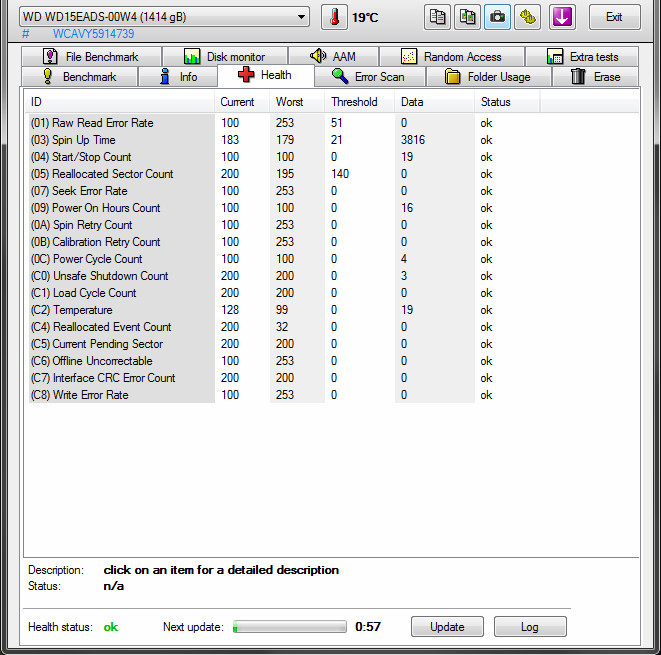Exit the application with the Exit button

click(614, 17)
